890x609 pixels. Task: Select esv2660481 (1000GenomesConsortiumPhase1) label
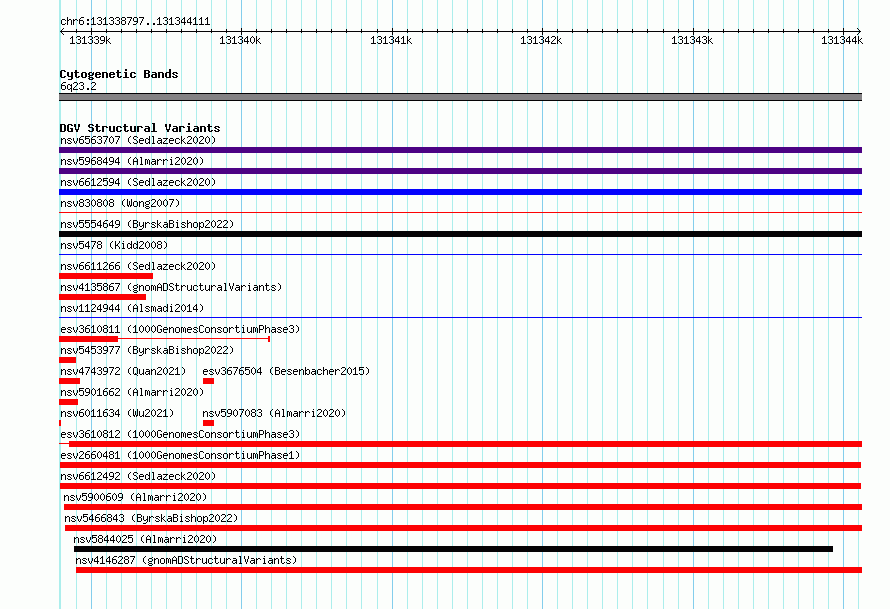[180, 455]
